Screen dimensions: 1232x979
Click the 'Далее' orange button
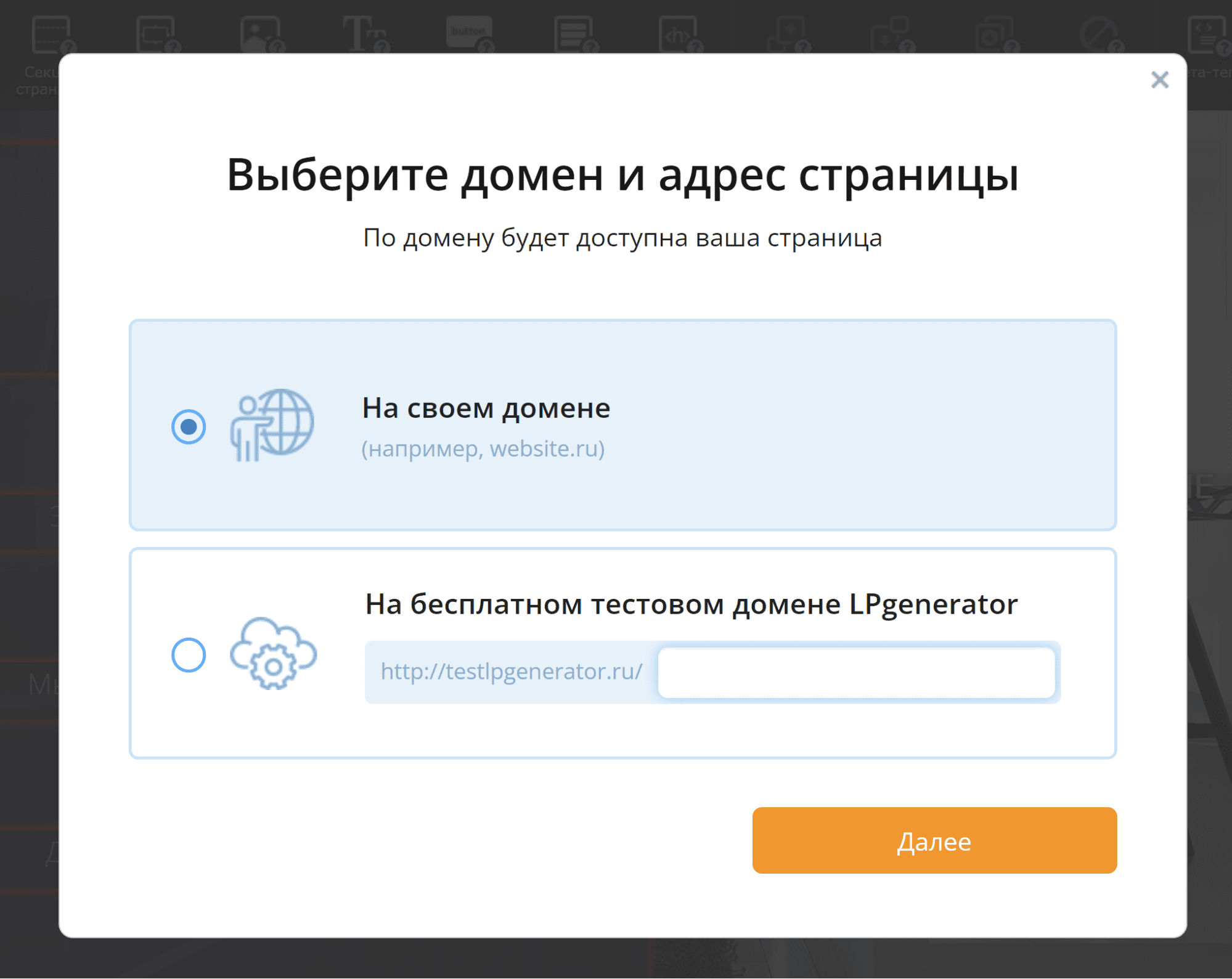(x=934, y=840)
